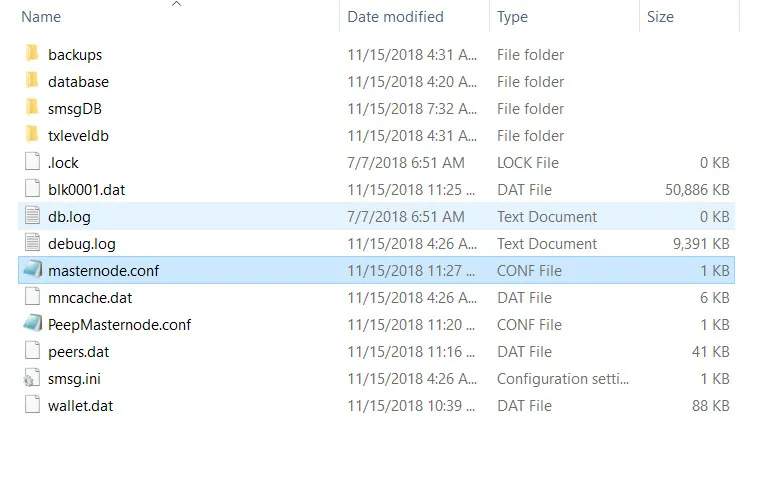Select the db.log text file icon
Image resolution: width=782 pixels, height=488 pixels.
point(32,216)
